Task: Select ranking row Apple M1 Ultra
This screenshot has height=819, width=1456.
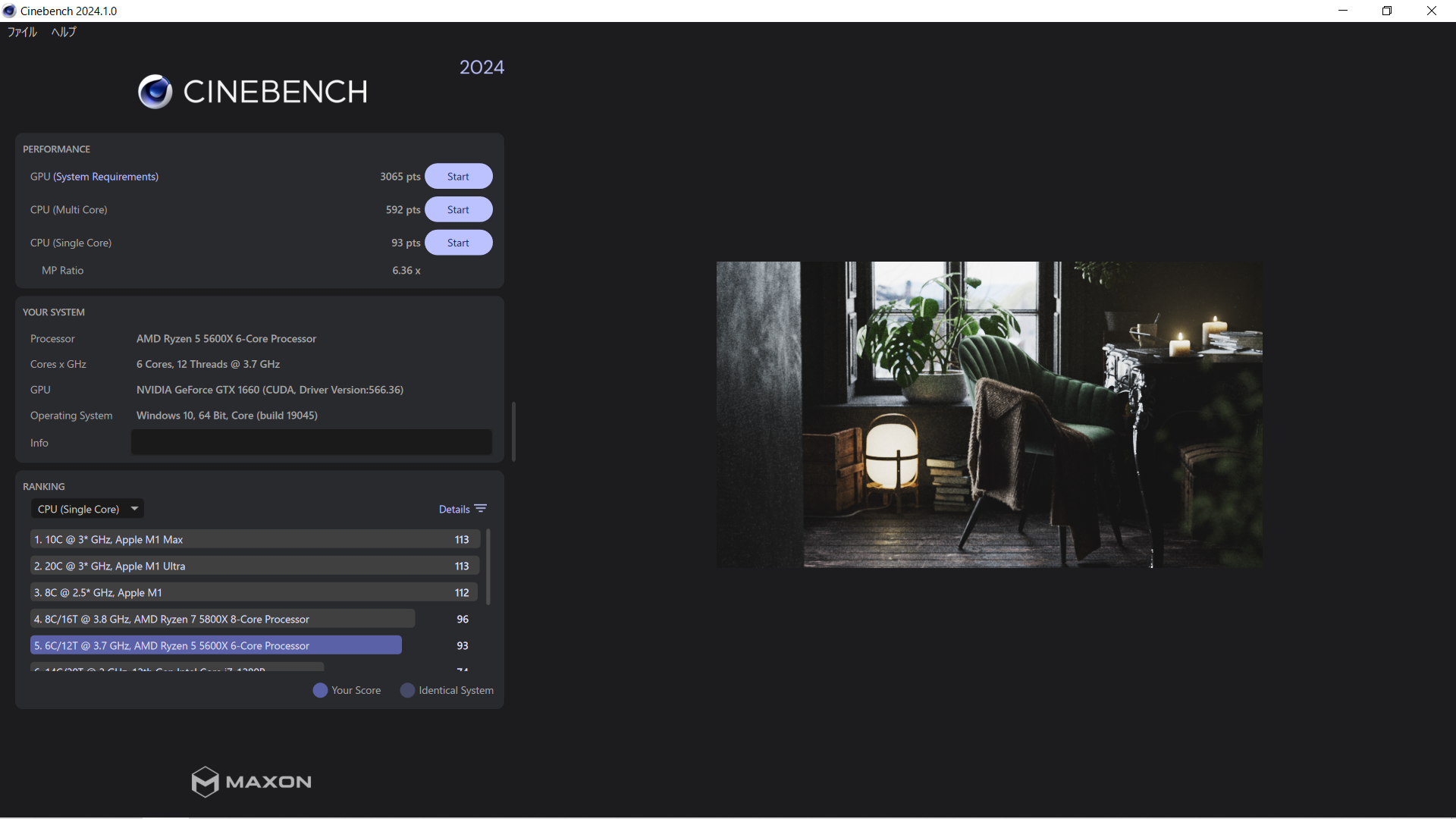Action: 255,566
